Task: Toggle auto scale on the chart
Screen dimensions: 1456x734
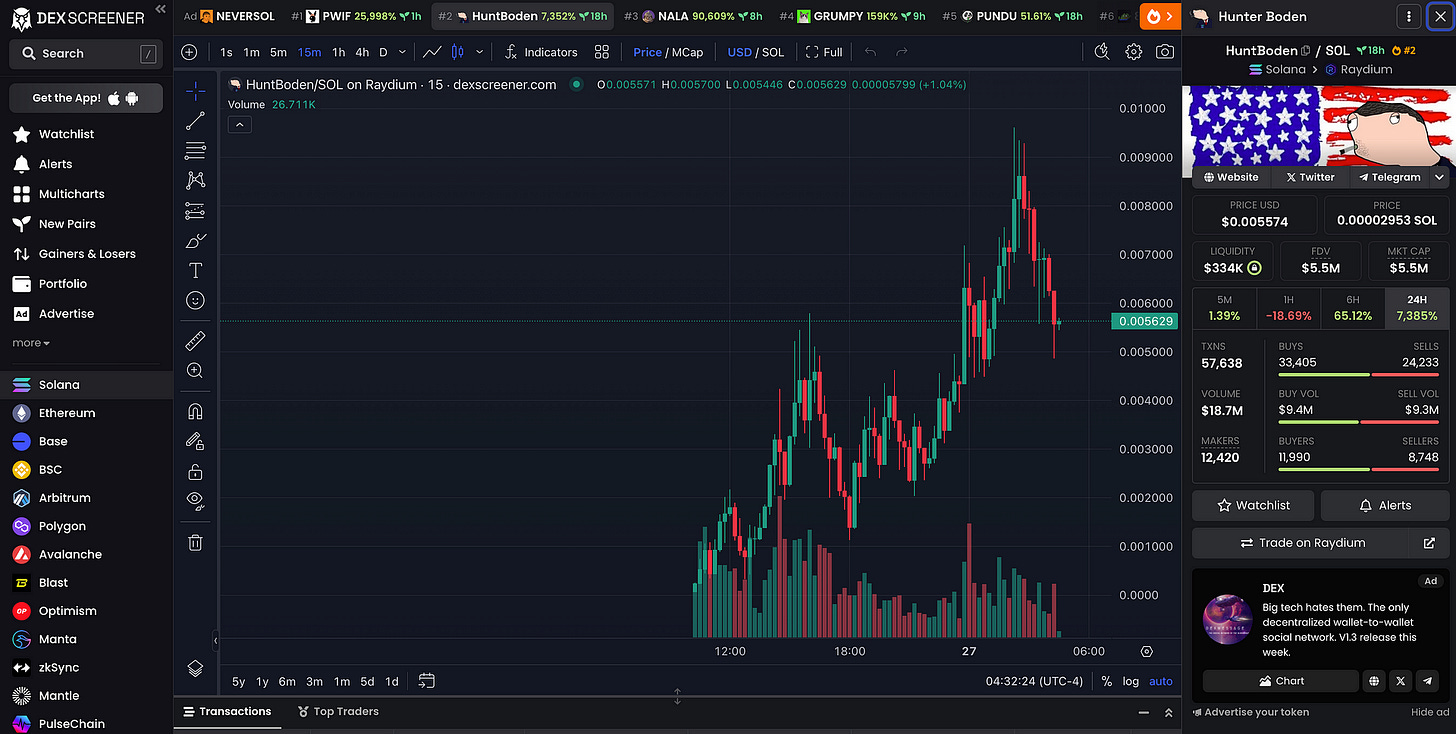Action: [1160, 681]
